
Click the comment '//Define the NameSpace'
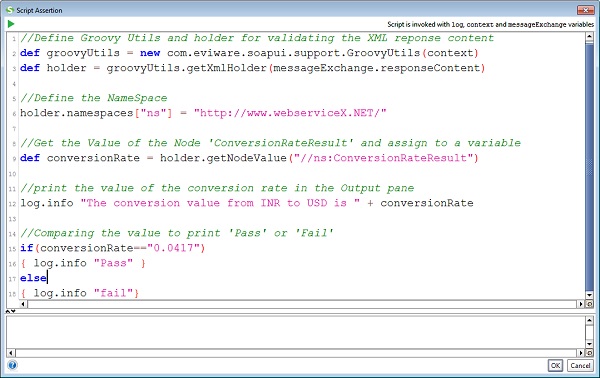(x=94, y=98)
